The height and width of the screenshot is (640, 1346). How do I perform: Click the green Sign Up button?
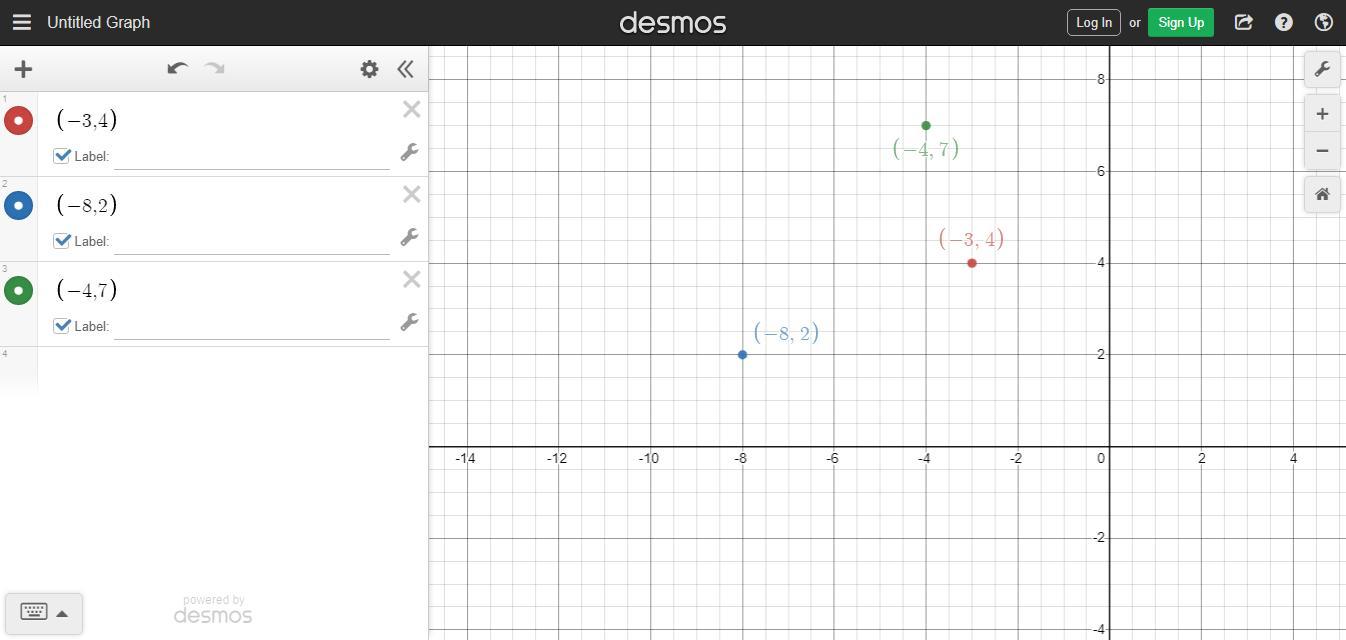coord(1181,22)
